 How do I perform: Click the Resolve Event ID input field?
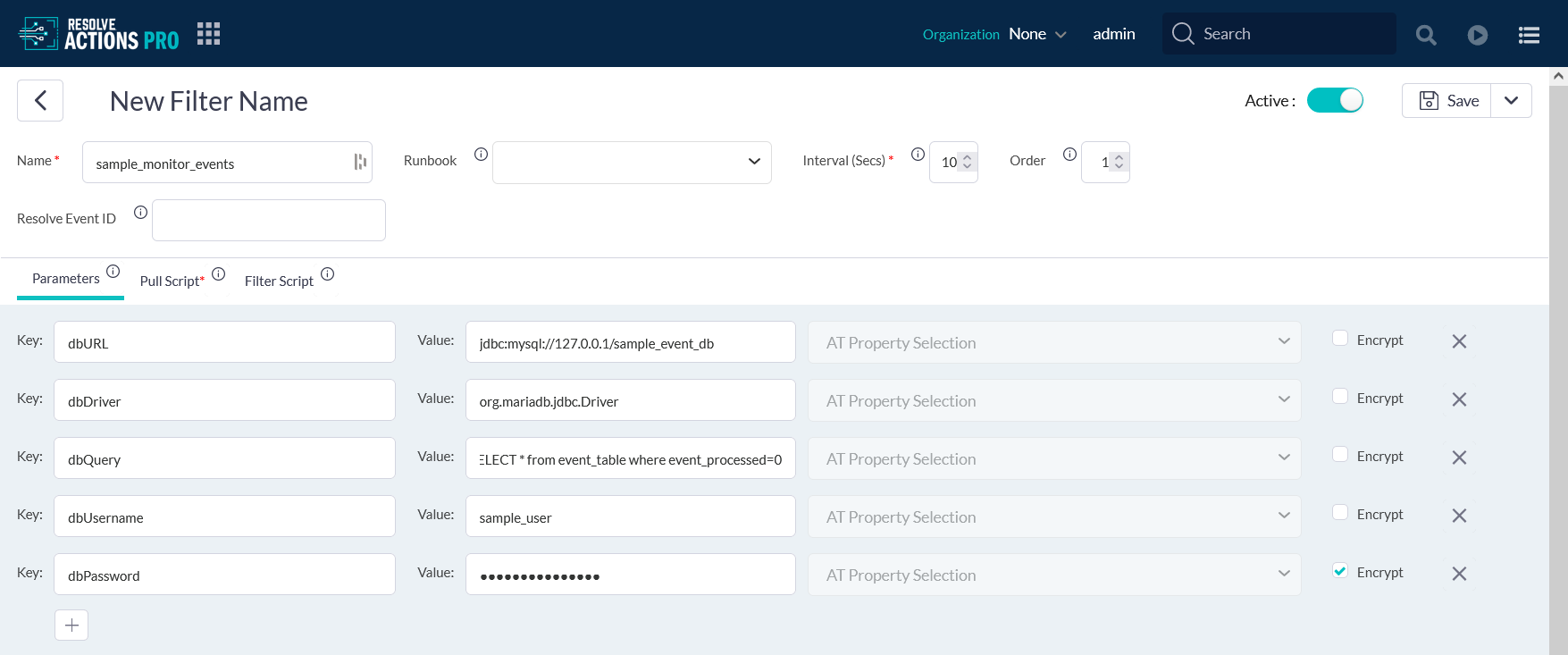point(269,220)
